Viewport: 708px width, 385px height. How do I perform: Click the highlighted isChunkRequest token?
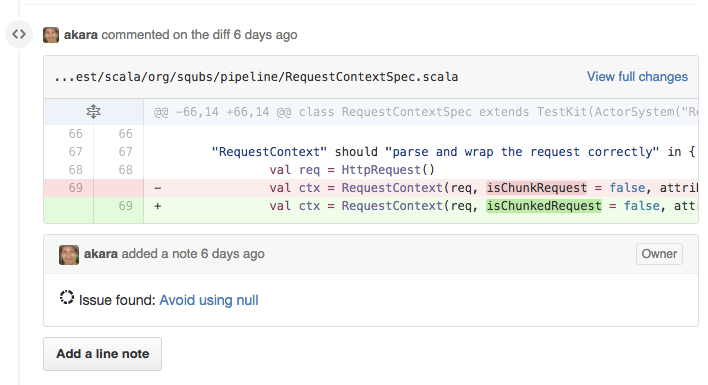(x=536, y=188)
